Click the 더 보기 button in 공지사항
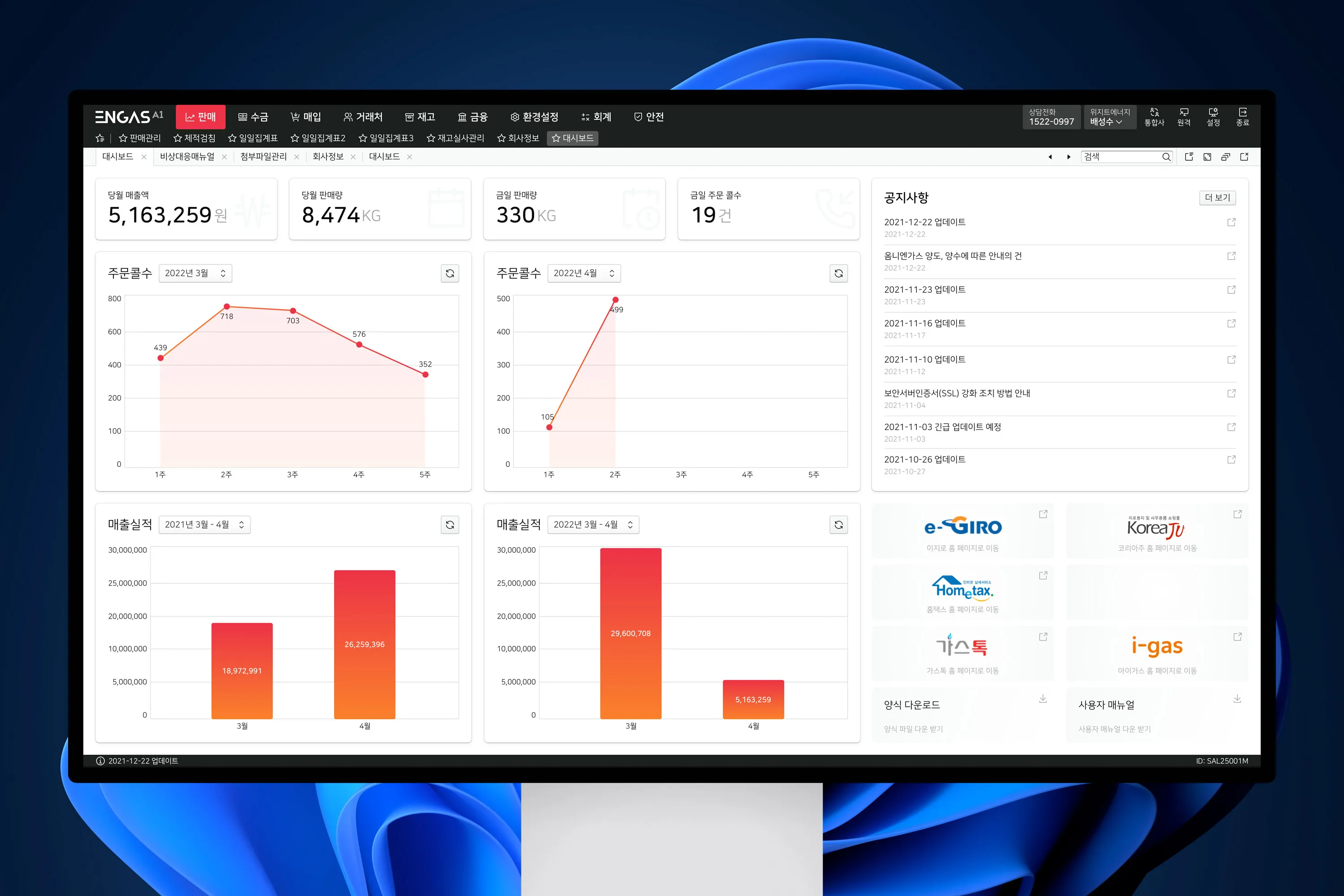 (x=1217, y=198)
